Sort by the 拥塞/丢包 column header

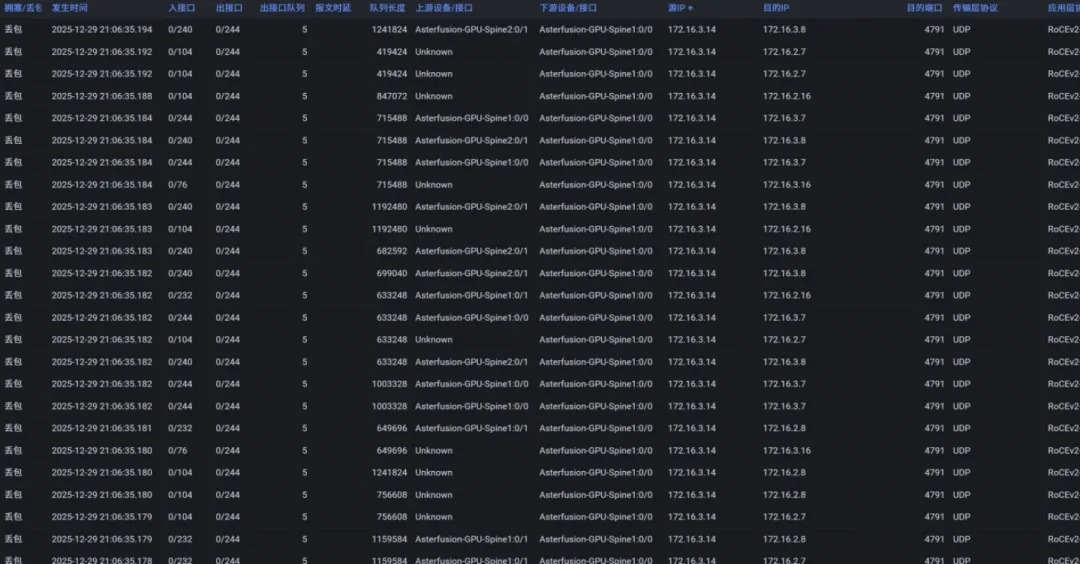[23, 7]
